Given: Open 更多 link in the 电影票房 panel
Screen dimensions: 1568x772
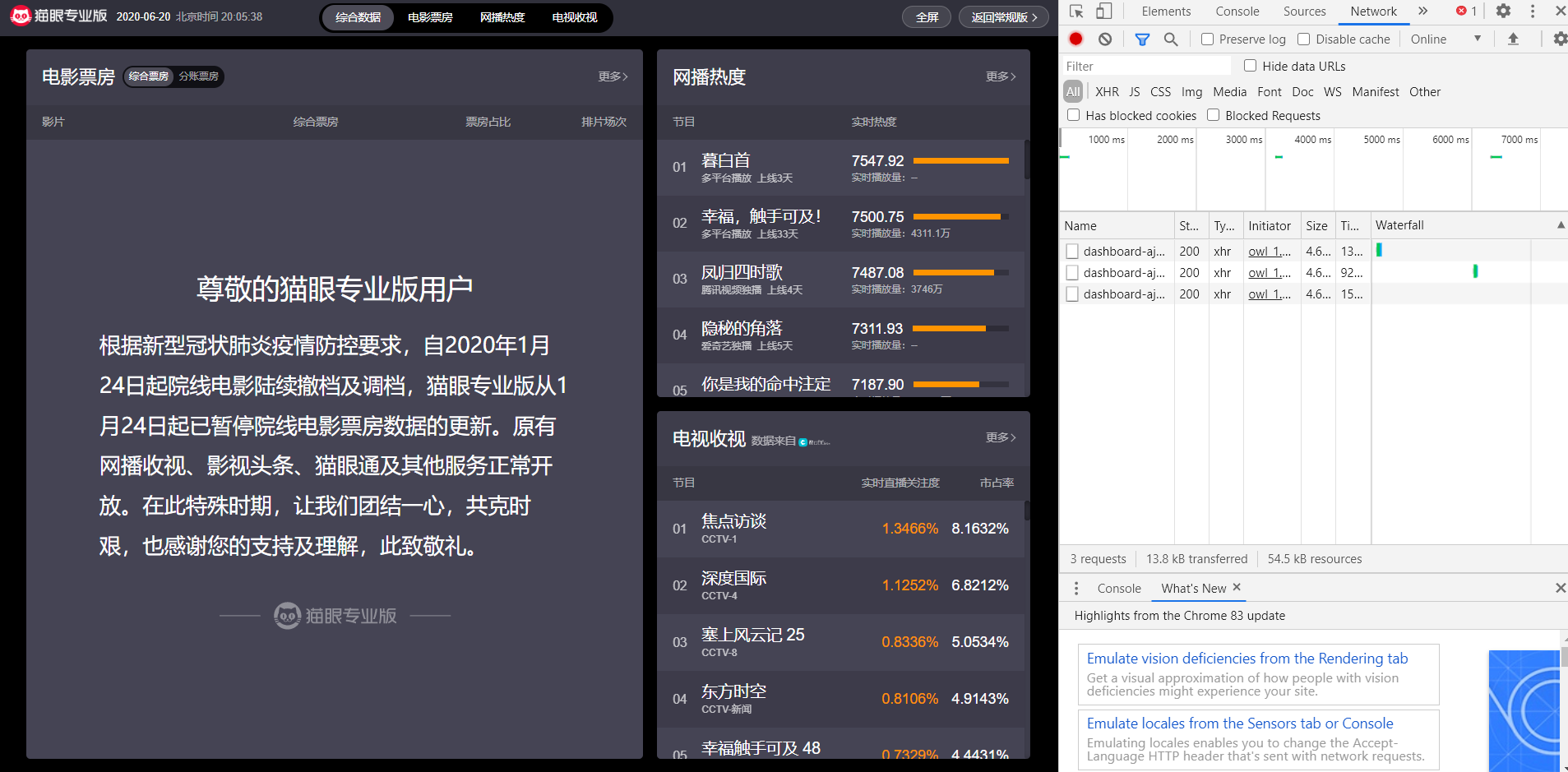Looking at the screenshot, I should tap(612, 76).
